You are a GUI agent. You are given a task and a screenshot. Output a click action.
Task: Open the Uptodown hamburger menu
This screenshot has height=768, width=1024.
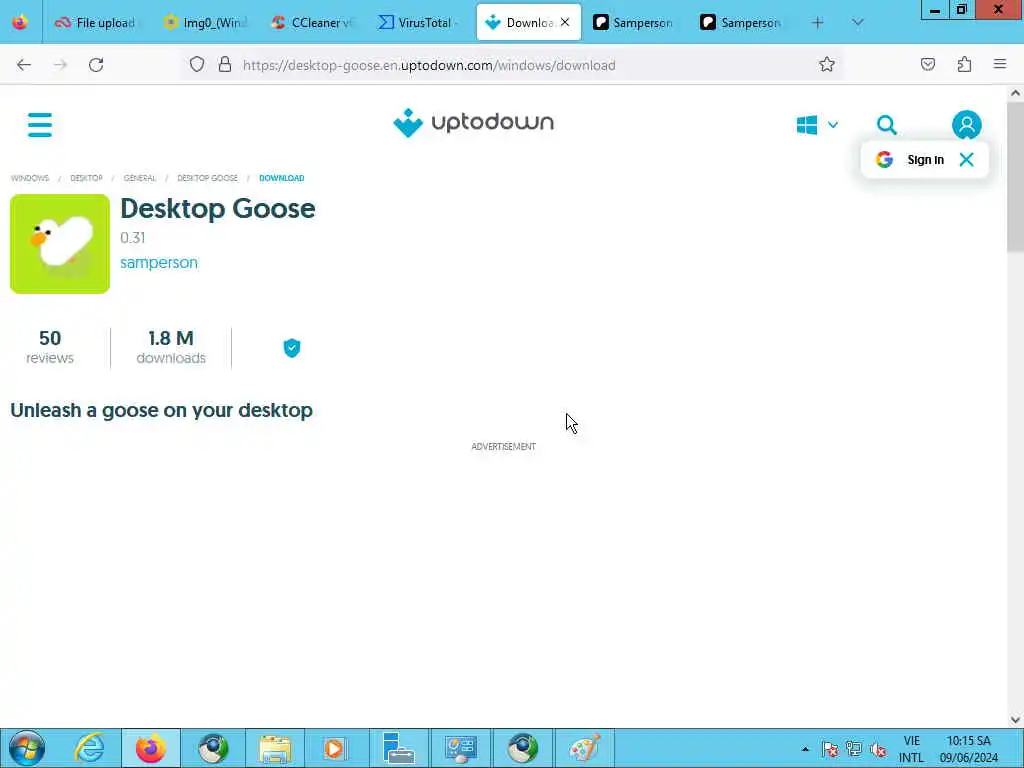[x=40, y=125]
